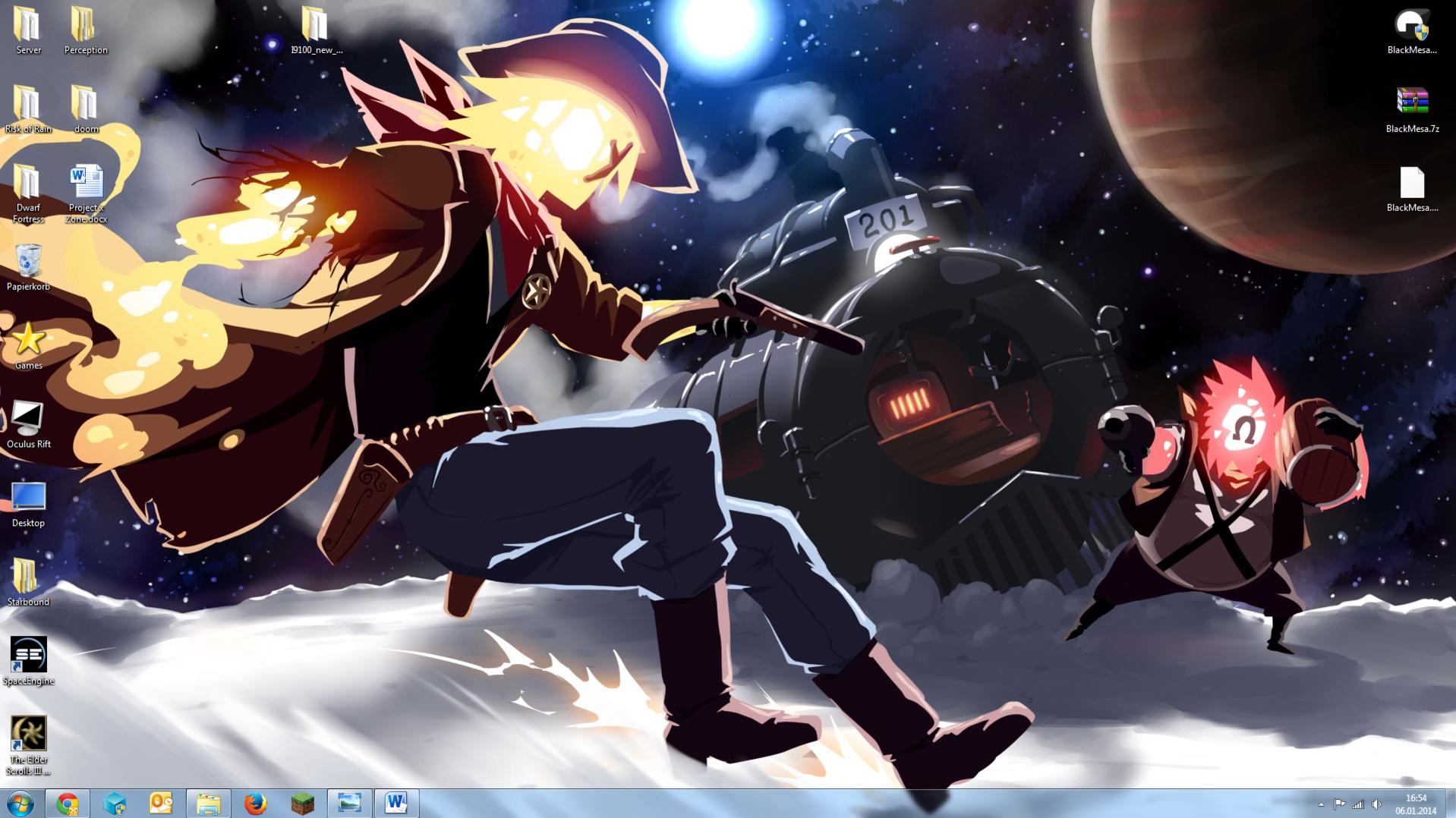Open the Action Center flag icon
This screenshot has height=818, width=1456.
click(x=1339, y=804)
